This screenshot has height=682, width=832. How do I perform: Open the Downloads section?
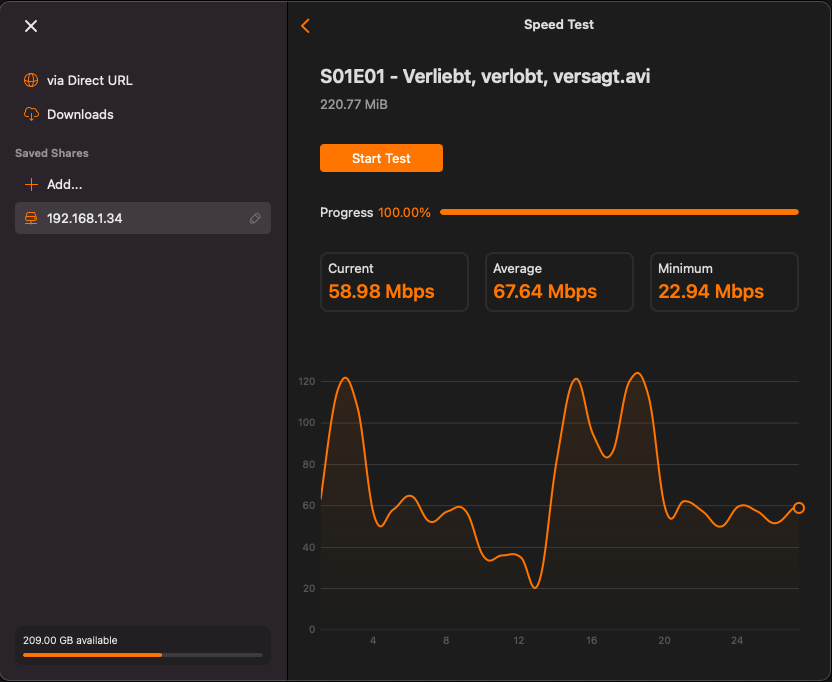click(x=80, y=114)
